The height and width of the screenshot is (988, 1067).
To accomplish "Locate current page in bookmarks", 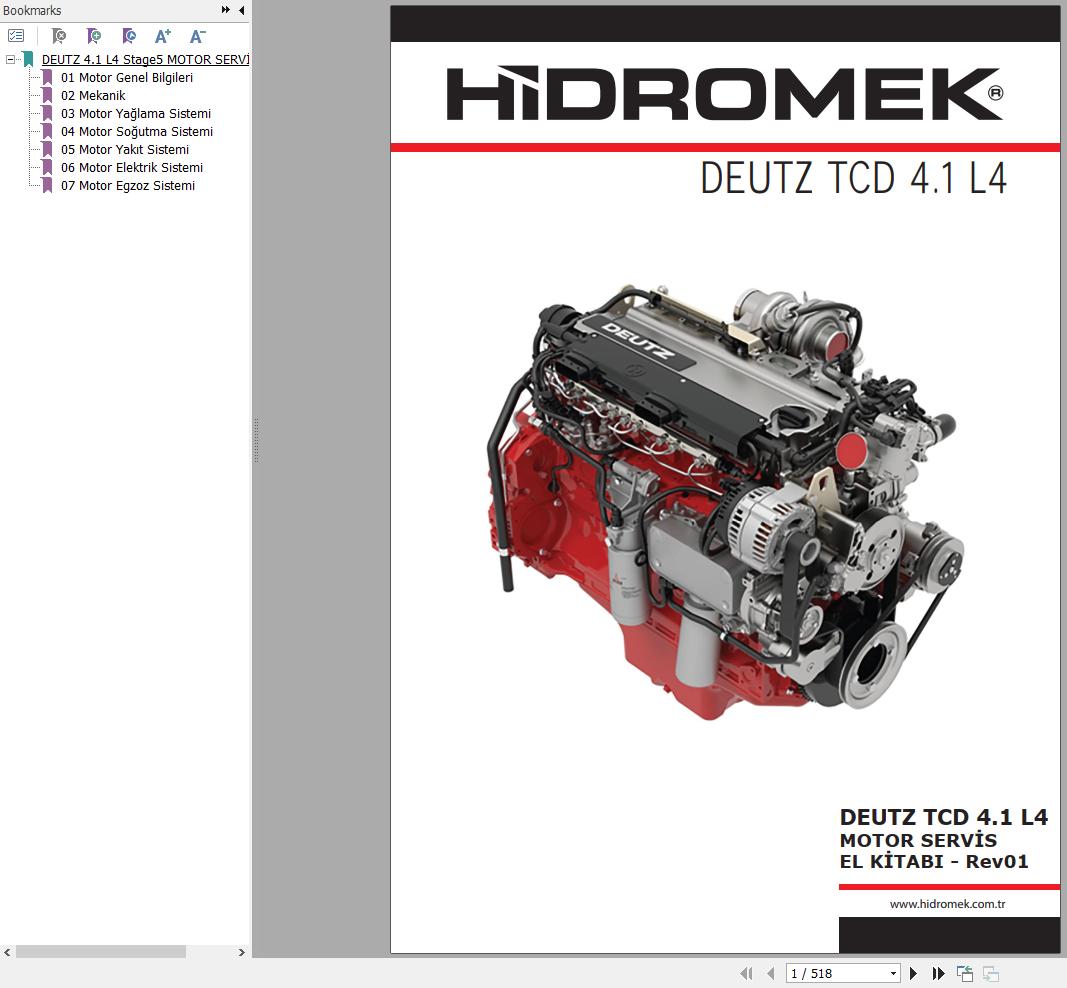I will coord(128,35).
